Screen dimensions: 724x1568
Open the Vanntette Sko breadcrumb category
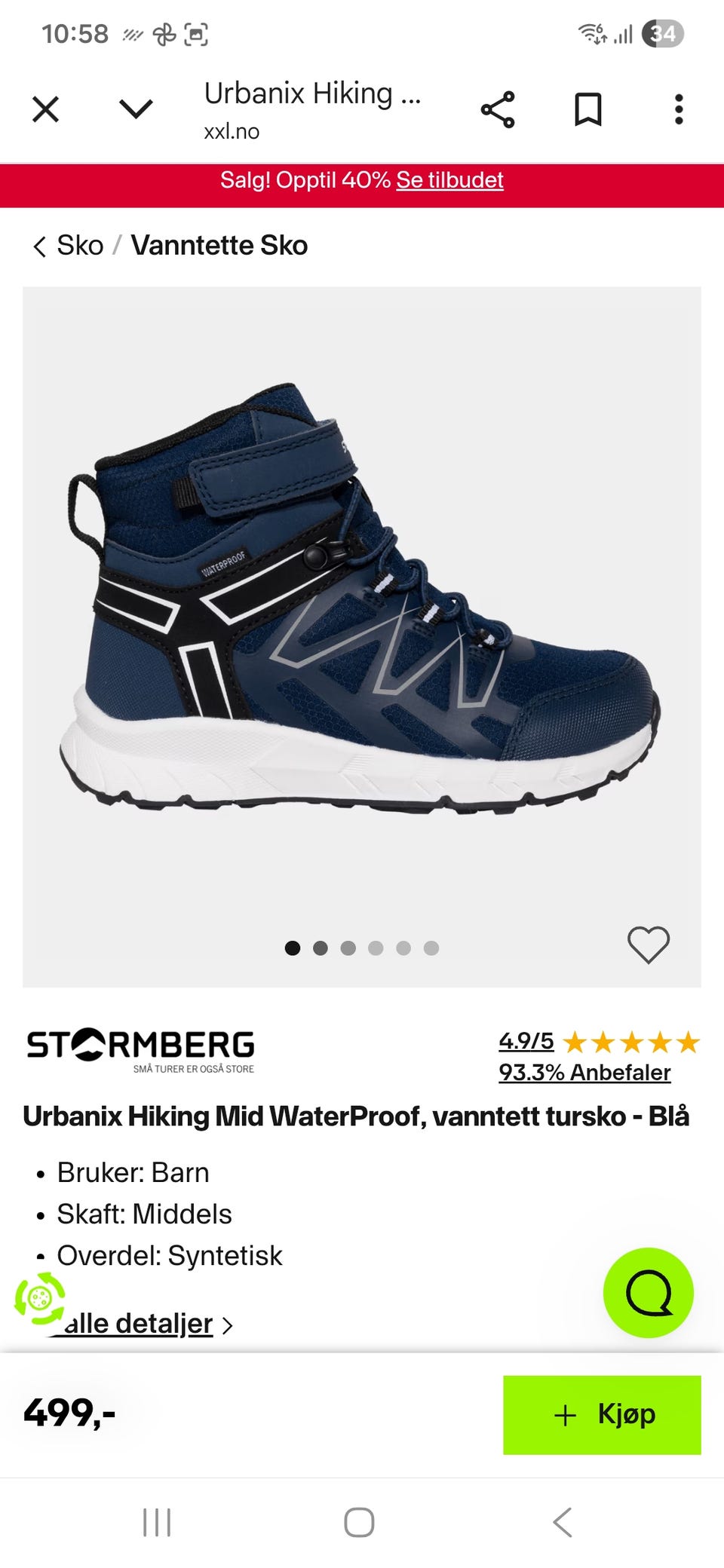(219, 246)
